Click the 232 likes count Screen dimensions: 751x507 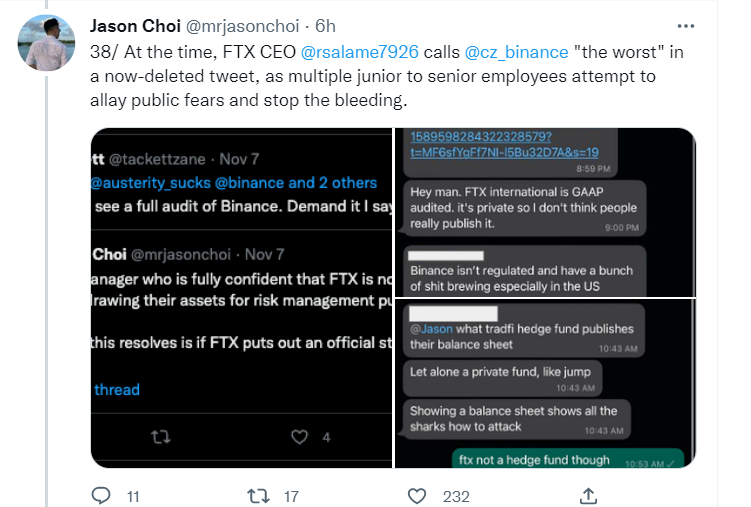tap(456, 495)
